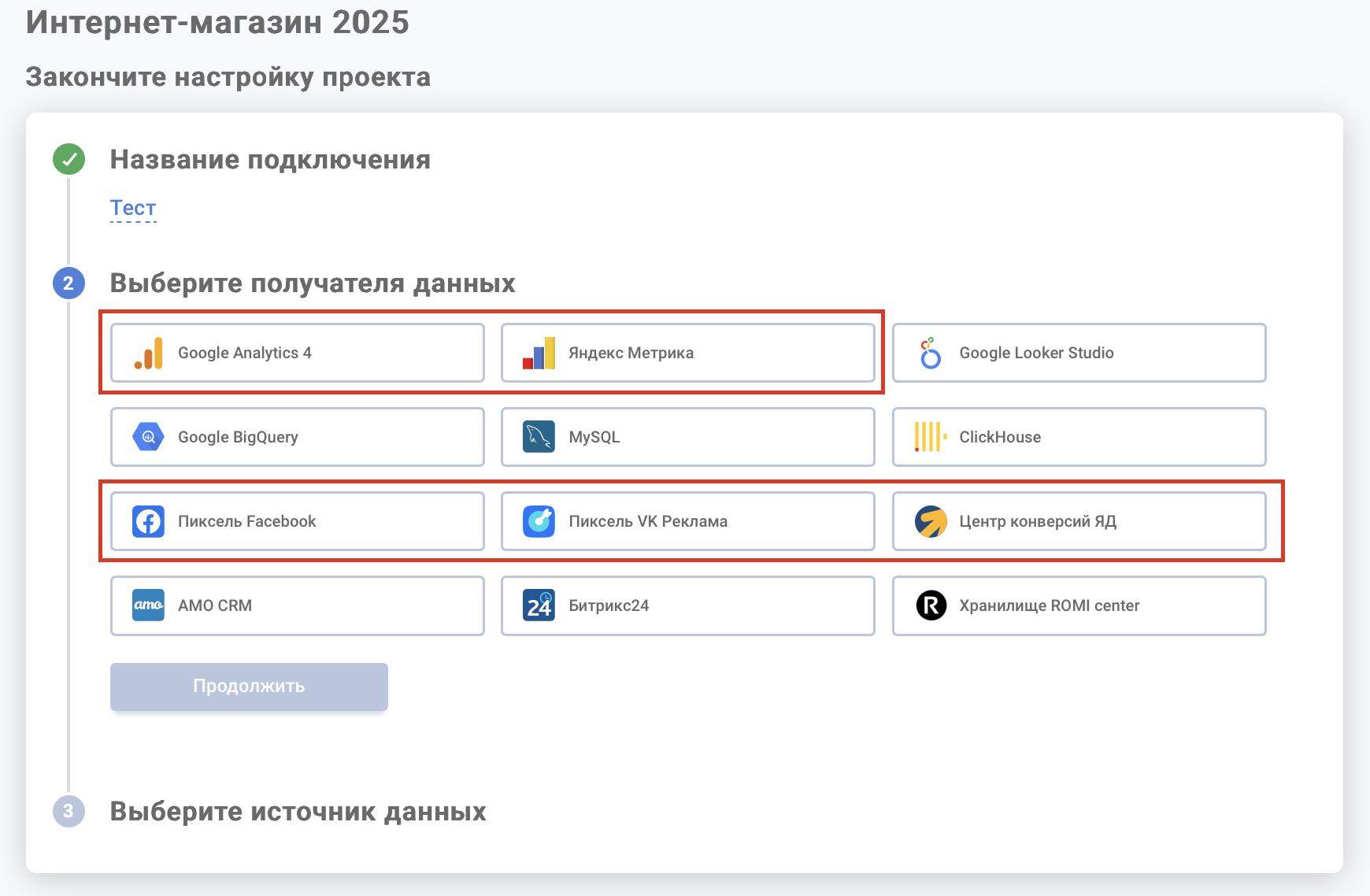
Task: Click the VK Реклама pixel icon
Action: point(539,521)
